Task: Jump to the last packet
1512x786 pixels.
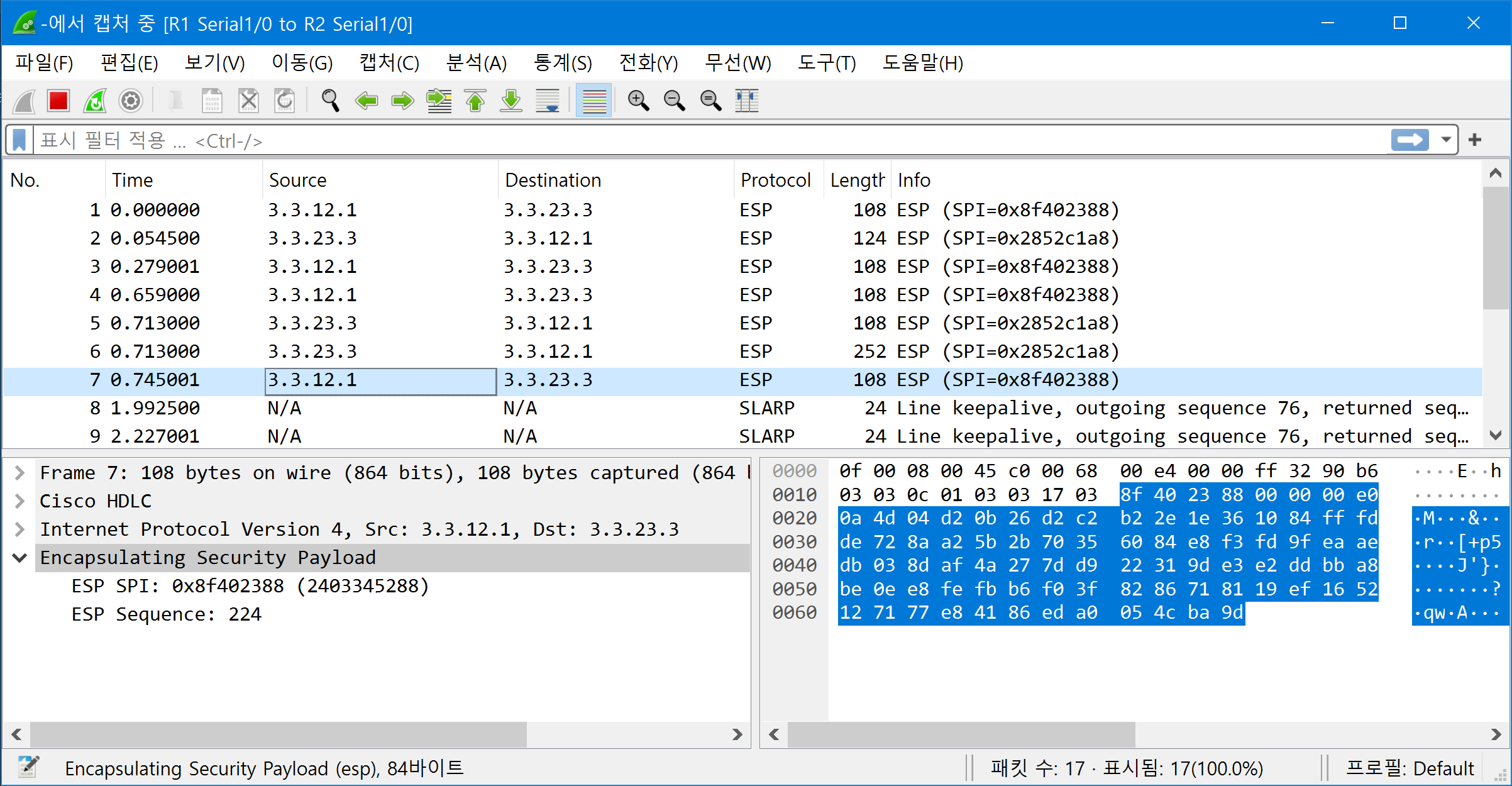Action: pos(511,101)
